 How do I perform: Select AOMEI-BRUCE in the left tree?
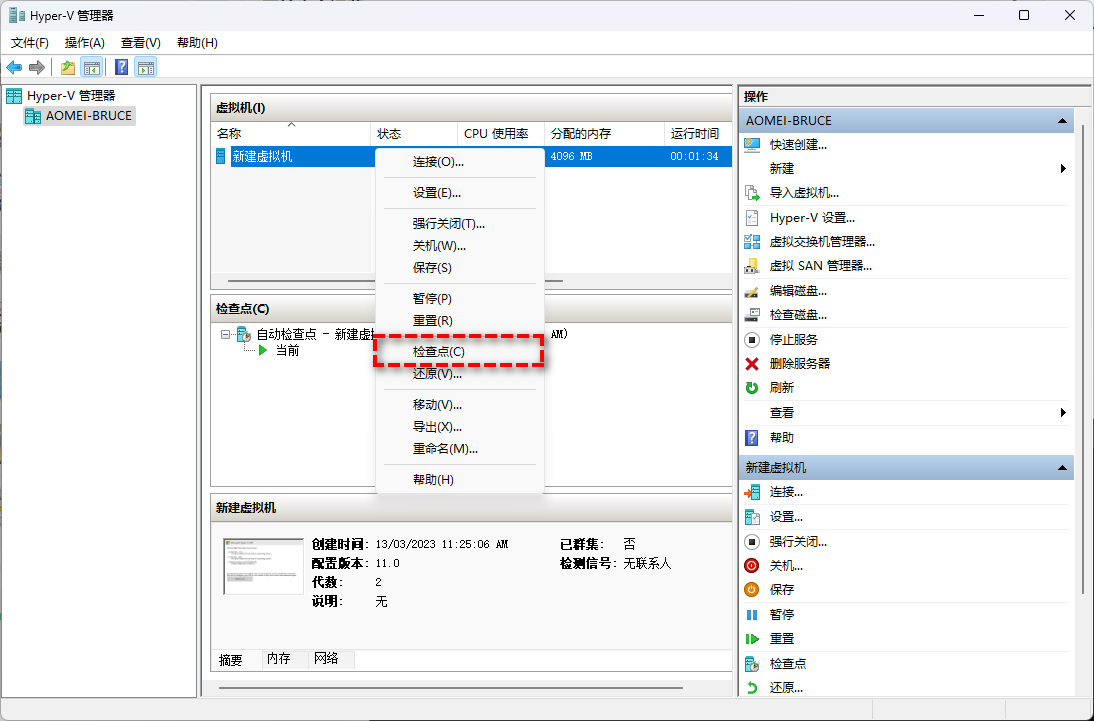click(88, 115)
